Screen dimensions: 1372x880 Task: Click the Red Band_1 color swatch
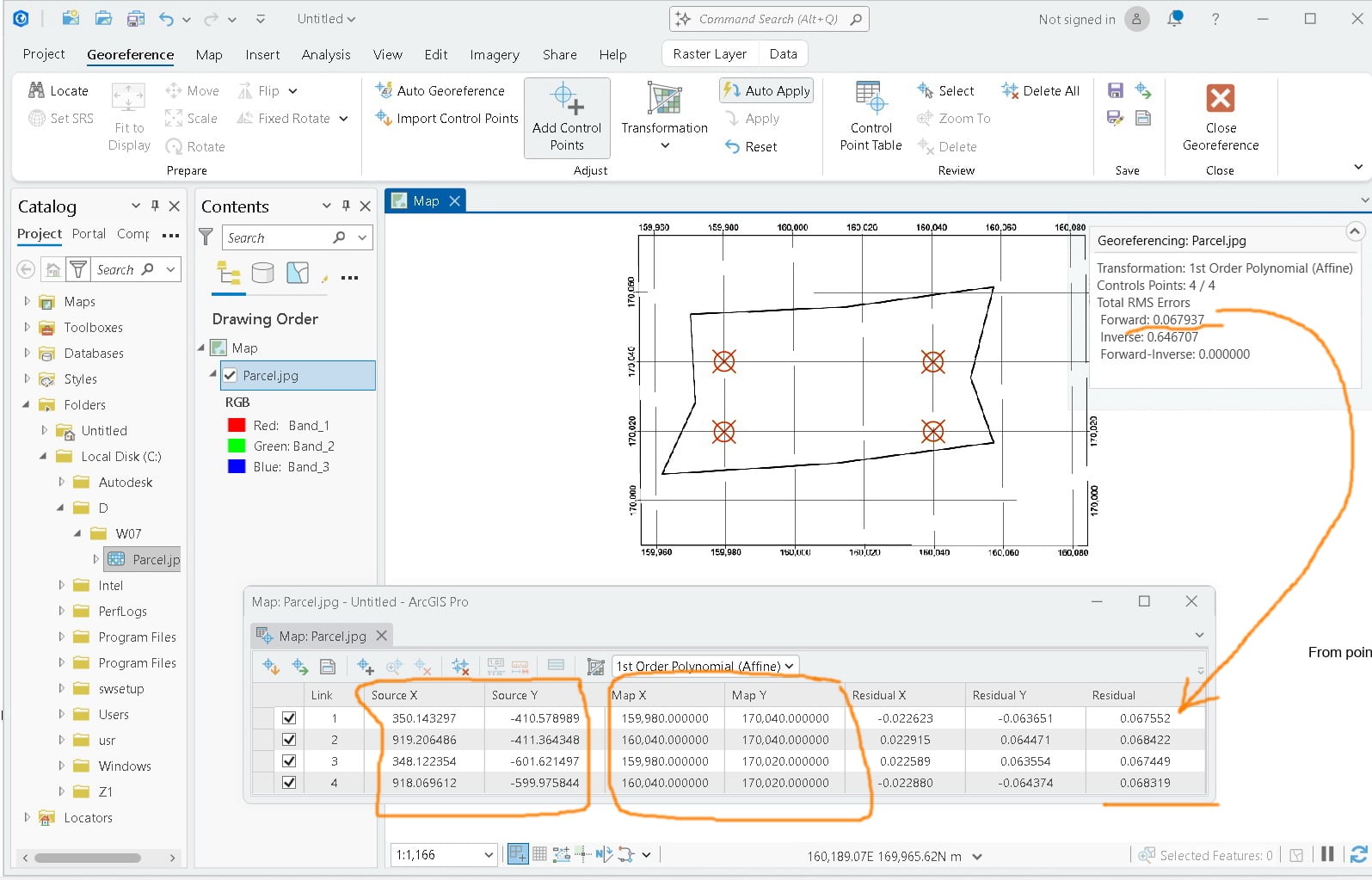tap(237, 425)
